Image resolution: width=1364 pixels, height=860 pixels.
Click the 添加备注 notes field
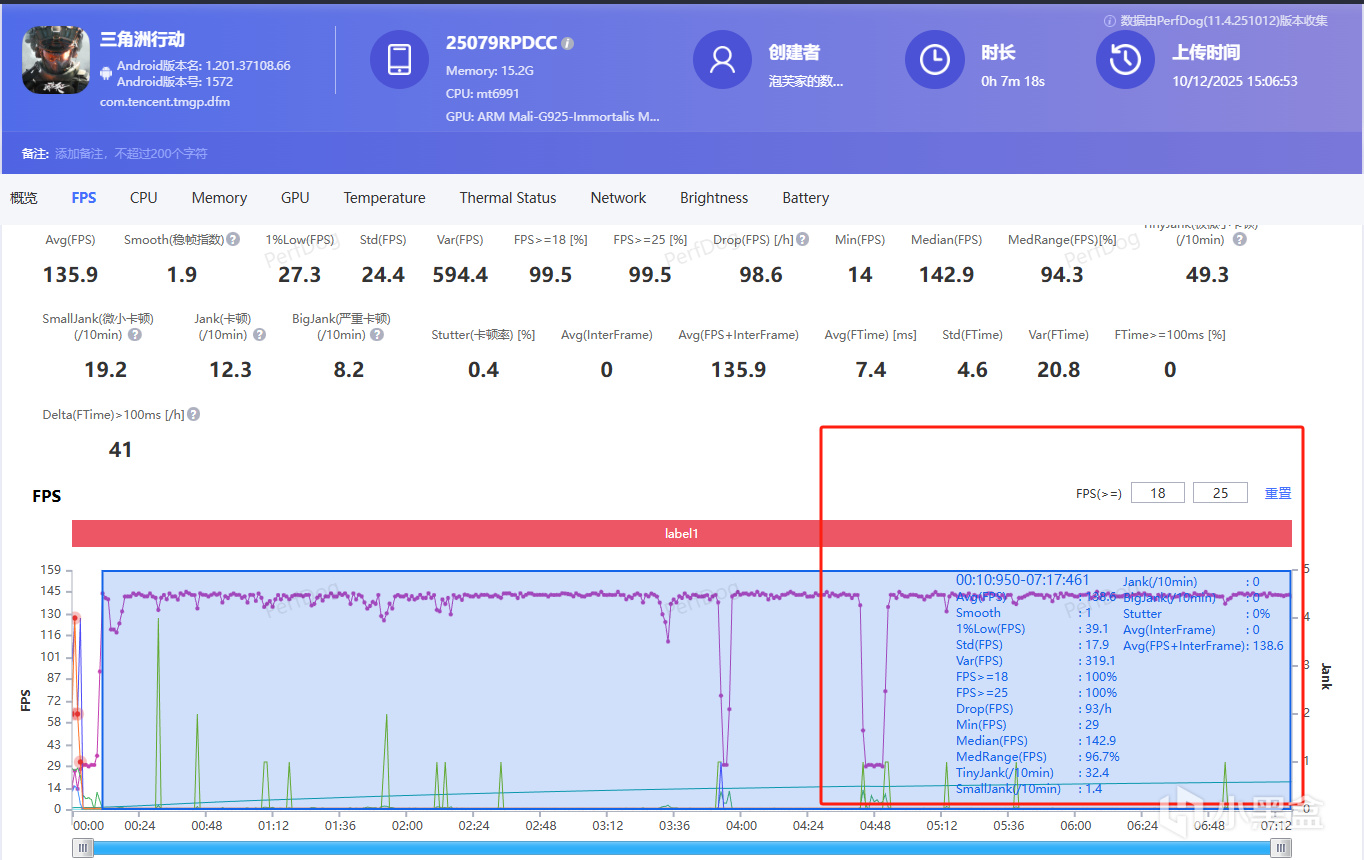[130, 154]
